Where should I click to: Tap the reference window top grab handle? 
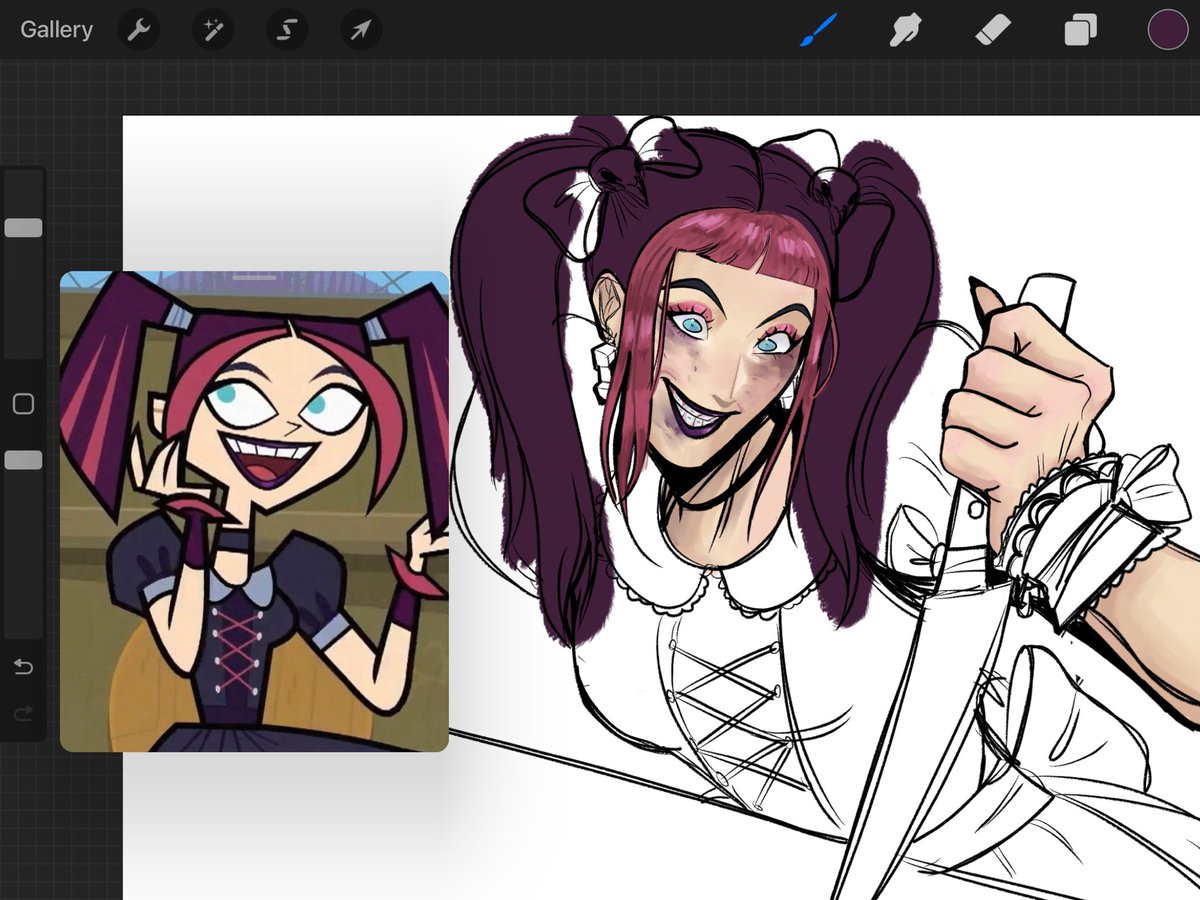coord(254,276)
